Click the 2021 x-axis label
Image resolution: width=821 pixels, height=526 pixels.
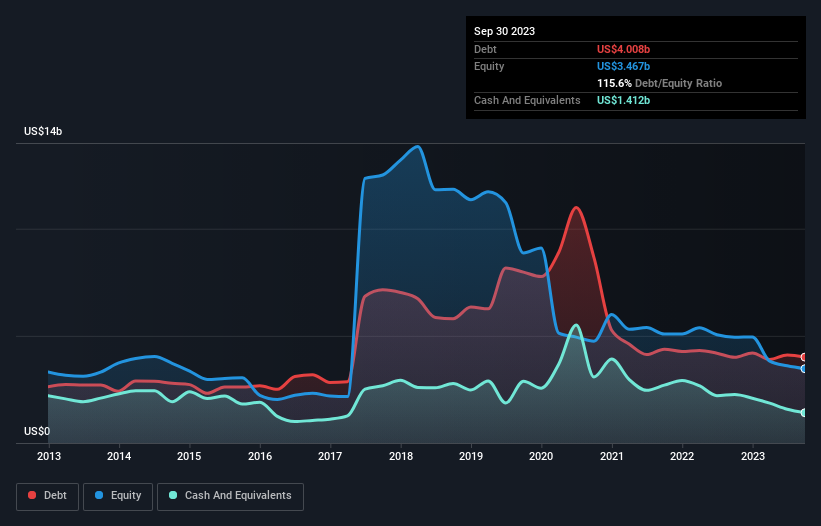pos(612,456)
